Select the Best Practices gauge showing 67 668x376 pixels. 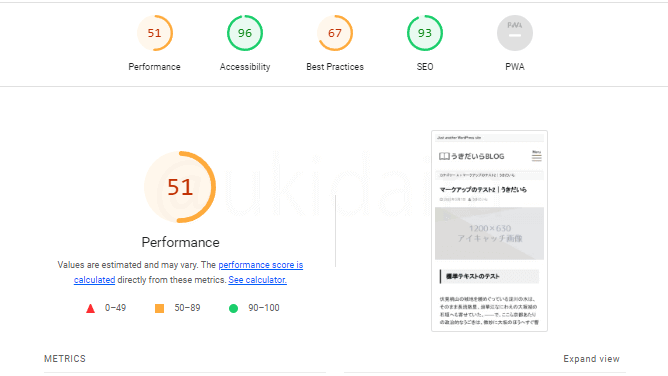(x=335, y=33)
